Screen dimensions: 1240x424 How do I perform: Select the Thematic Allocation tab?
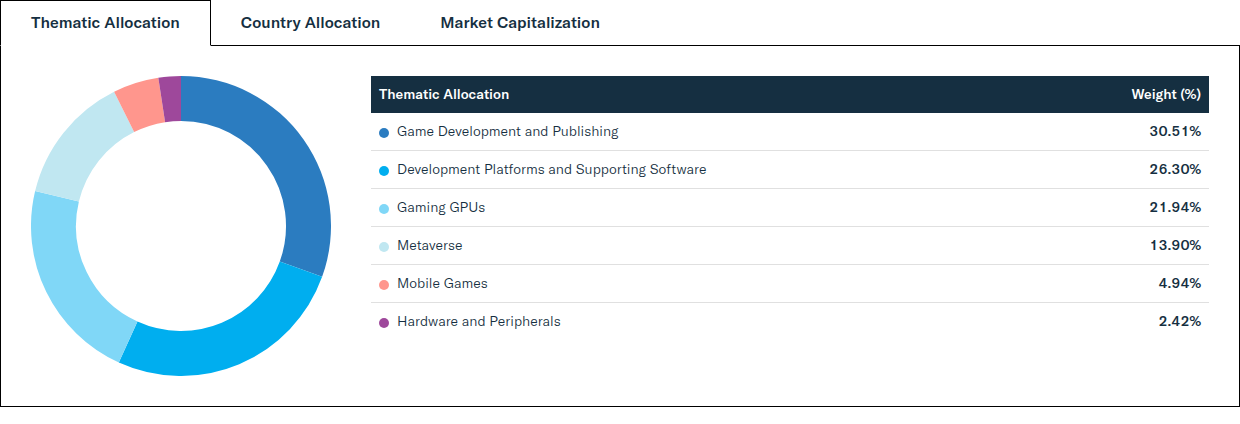coord(105,22)
